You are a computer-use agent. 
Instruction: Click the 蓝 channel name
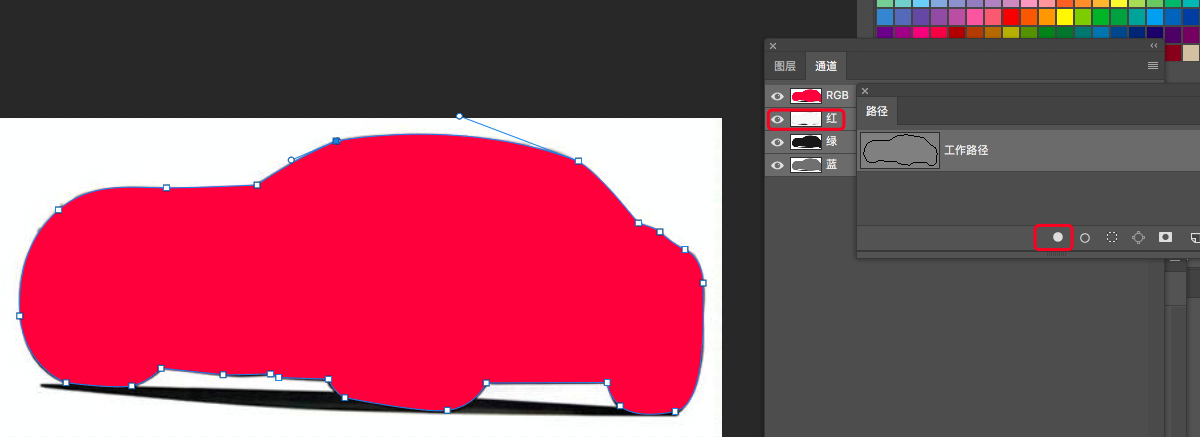pos(832,165)
